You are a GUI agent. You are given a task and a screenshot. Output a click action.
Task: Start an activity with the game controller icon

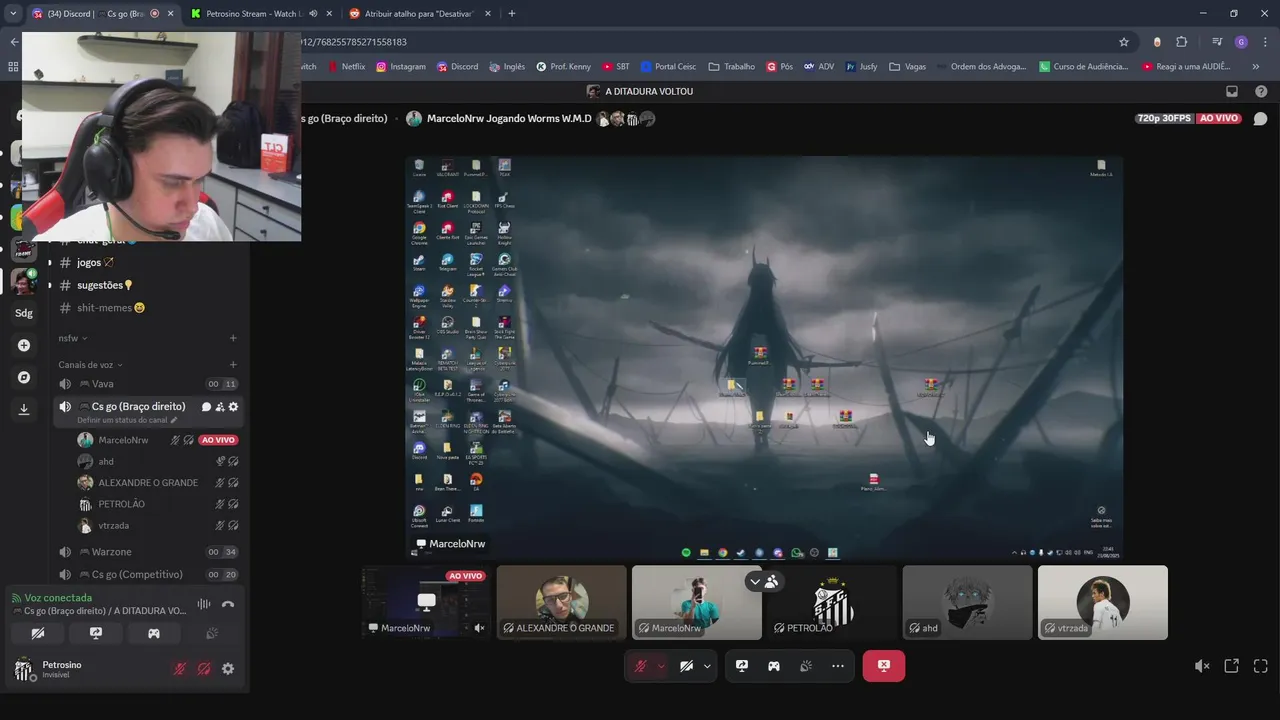774,666
